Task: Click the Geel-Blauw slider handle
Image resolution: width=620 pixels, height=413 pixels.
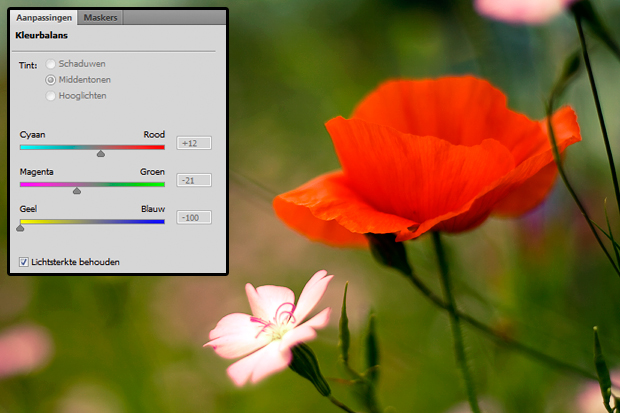Action: click(x=20, y=227)
